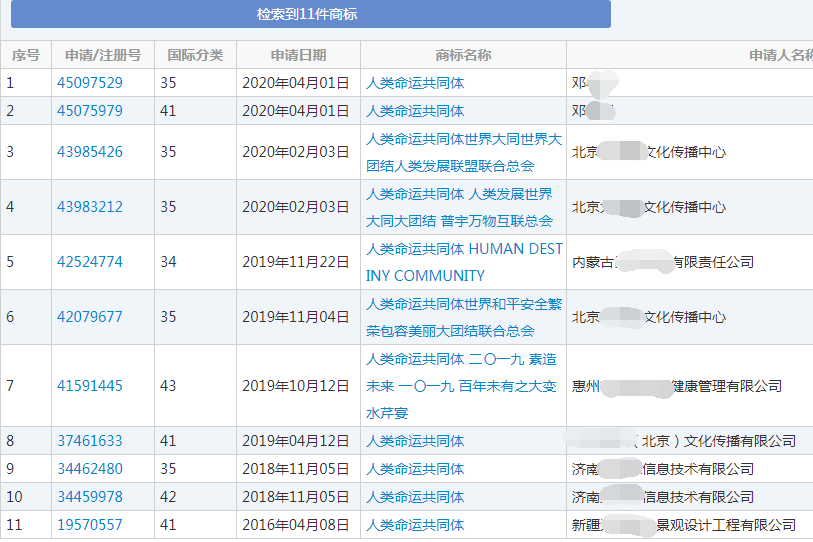Select applicant 内蒙古…有限责任公司
The height and width of the screenshot is (542, 813).
(663, 262)
